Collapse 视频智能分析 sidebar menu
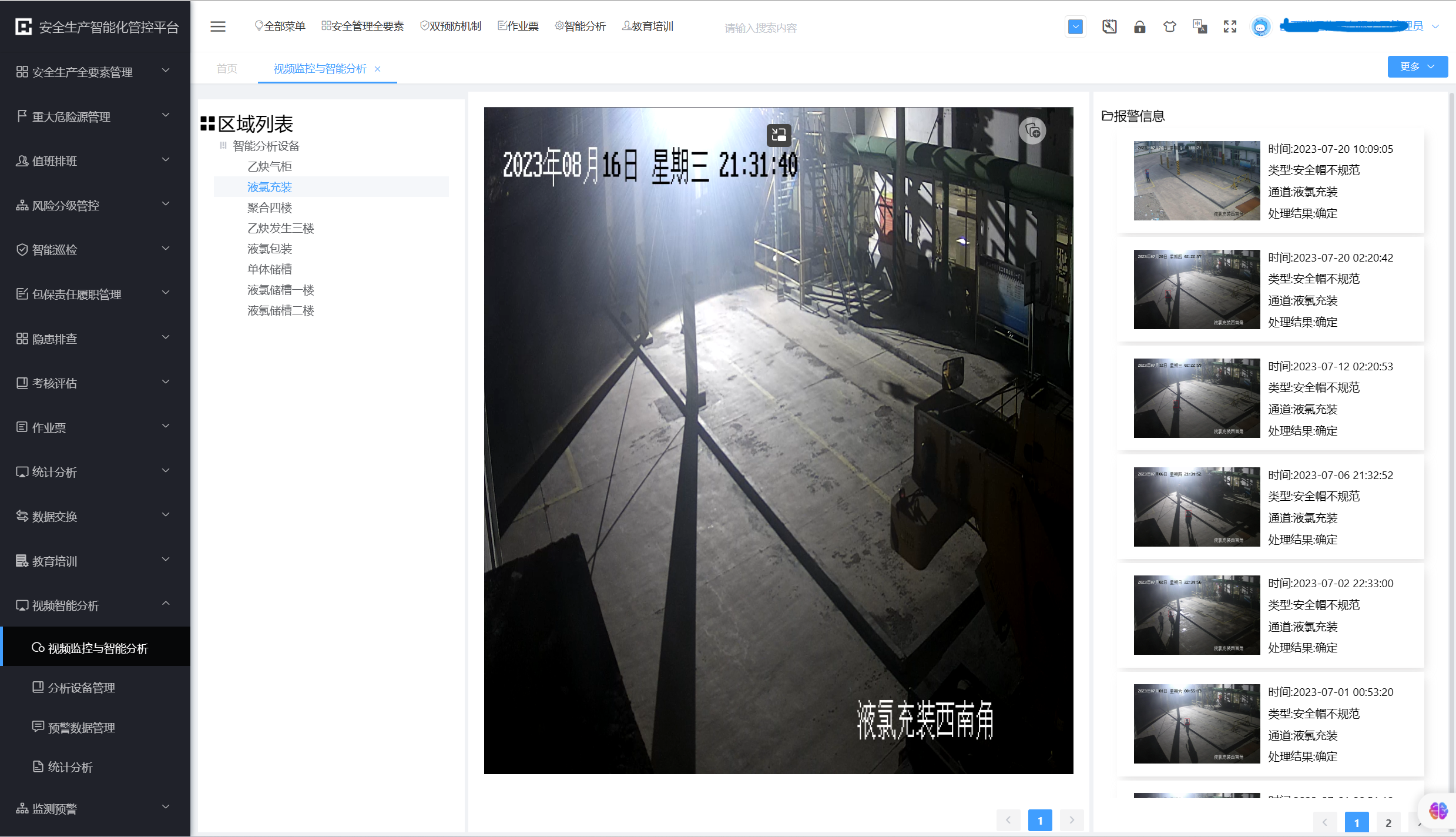This screenshot has height=837, width=1456. click(x=95, y=605)
